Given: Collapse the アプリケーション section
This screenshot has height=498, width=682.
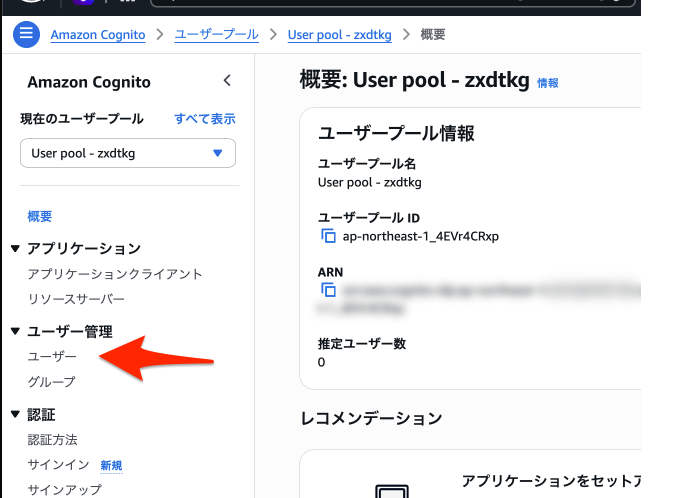Looking at the screenshot, I should coord(16,249).
